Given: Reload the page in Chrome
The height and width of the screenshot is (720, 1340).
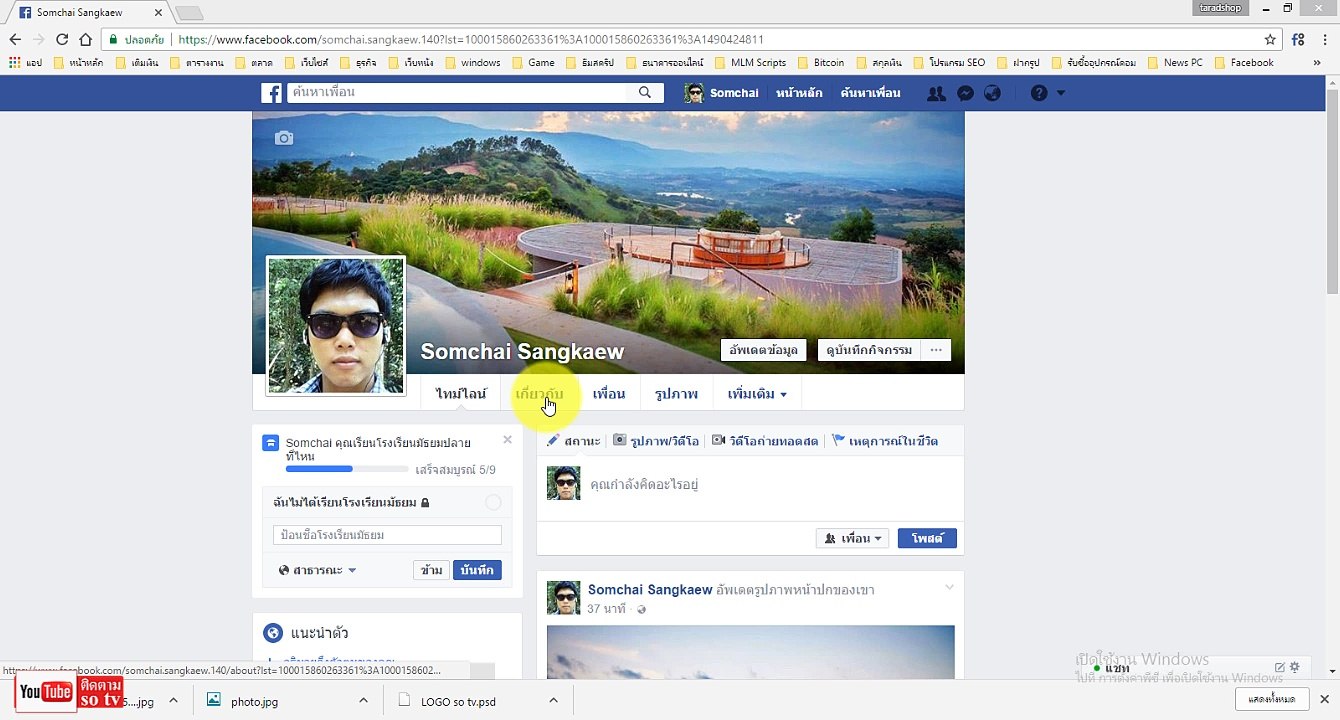Looking at the screenshot, I should tap(62, 40).
